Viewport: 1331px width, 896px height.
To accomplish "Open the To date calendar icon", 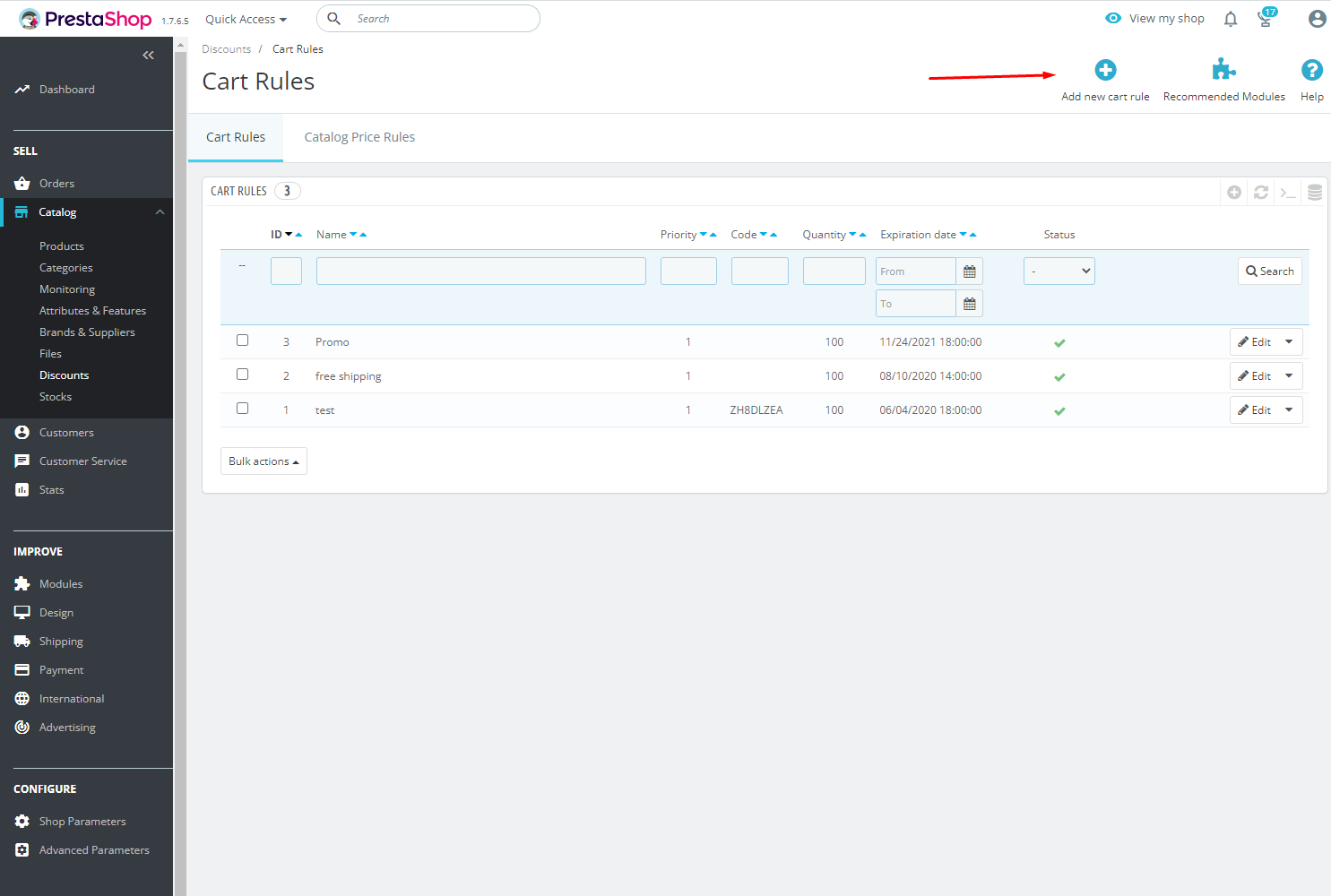I will [x=970, y=304].
